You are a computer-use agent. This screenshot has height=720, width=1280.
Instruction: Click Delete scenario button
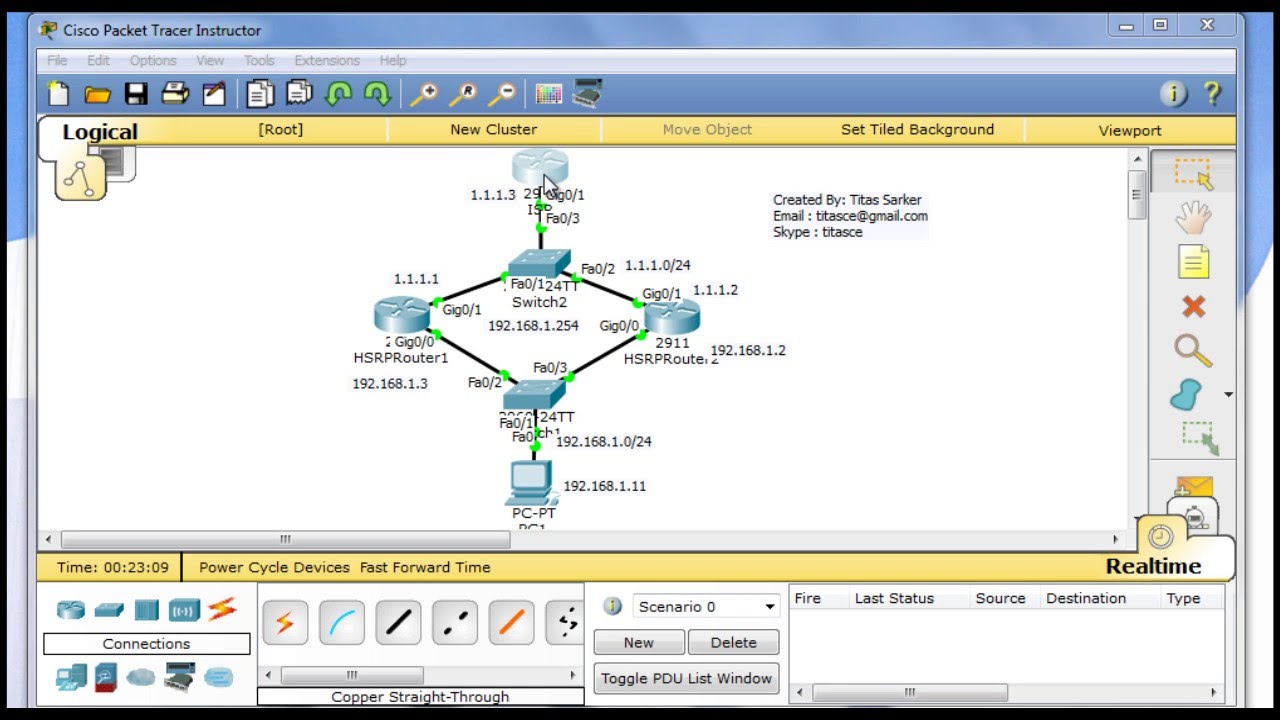734,642
